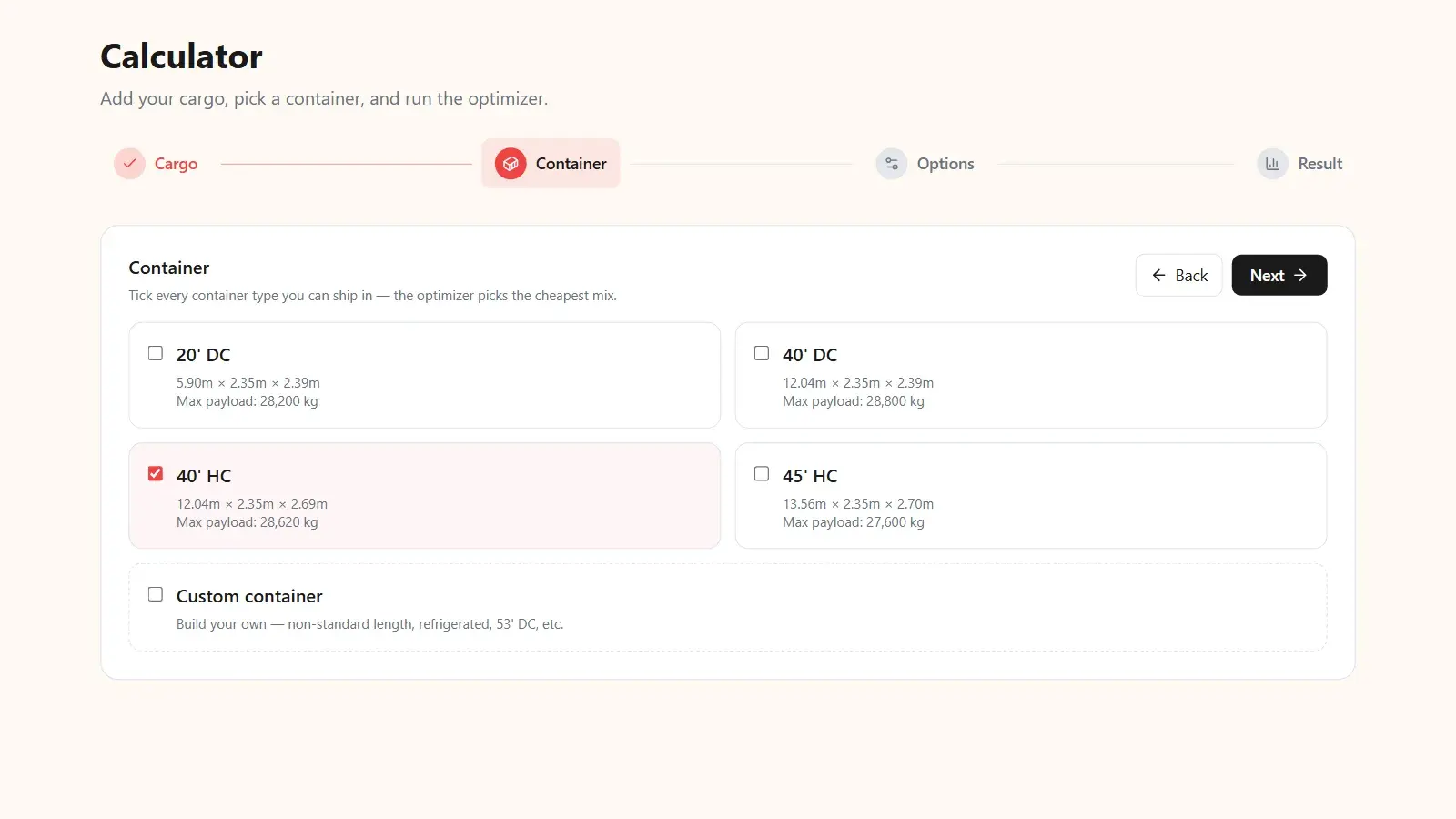Click the Container section heading in the card
Screen dimensions: 1456x819
pos(169,268)
